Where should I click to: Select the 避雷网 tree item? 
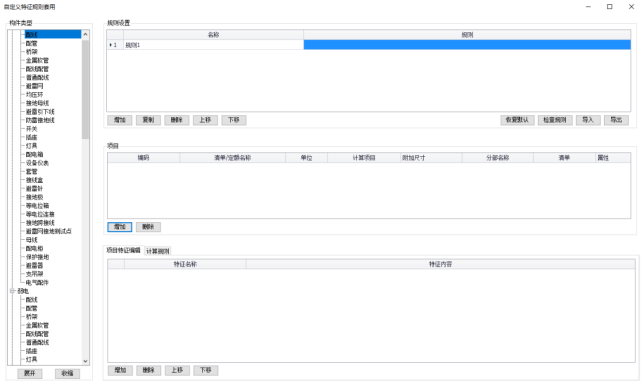pos(34,86)
